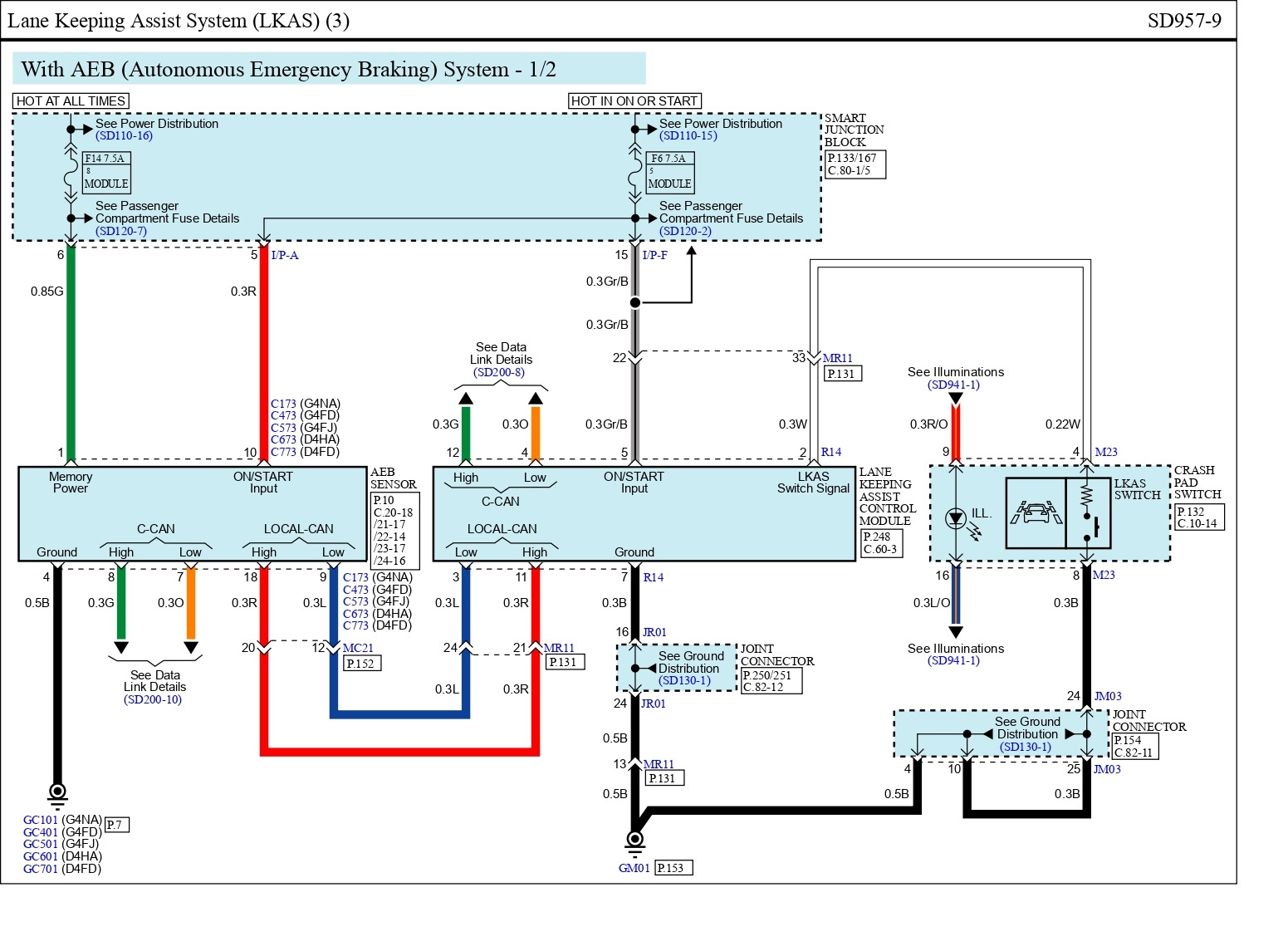Click the 0.3L/O wire label

932,603
